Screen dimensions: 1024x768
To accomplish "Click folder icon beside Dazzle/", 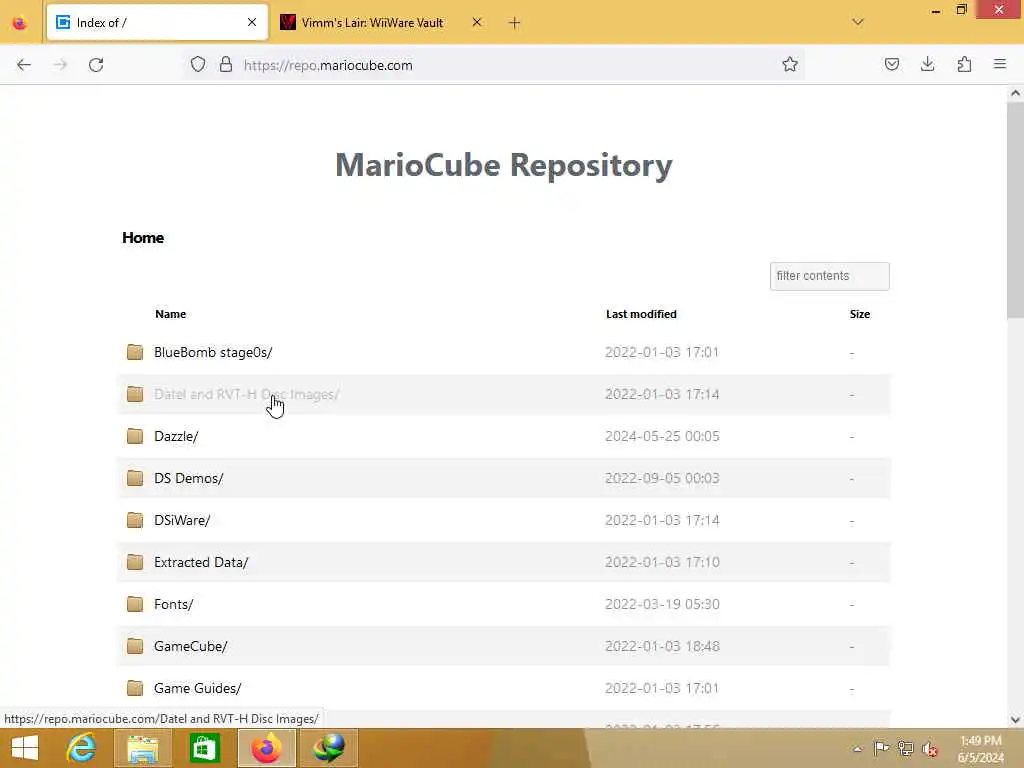I will pyautogui.click(x=135, y=436).
